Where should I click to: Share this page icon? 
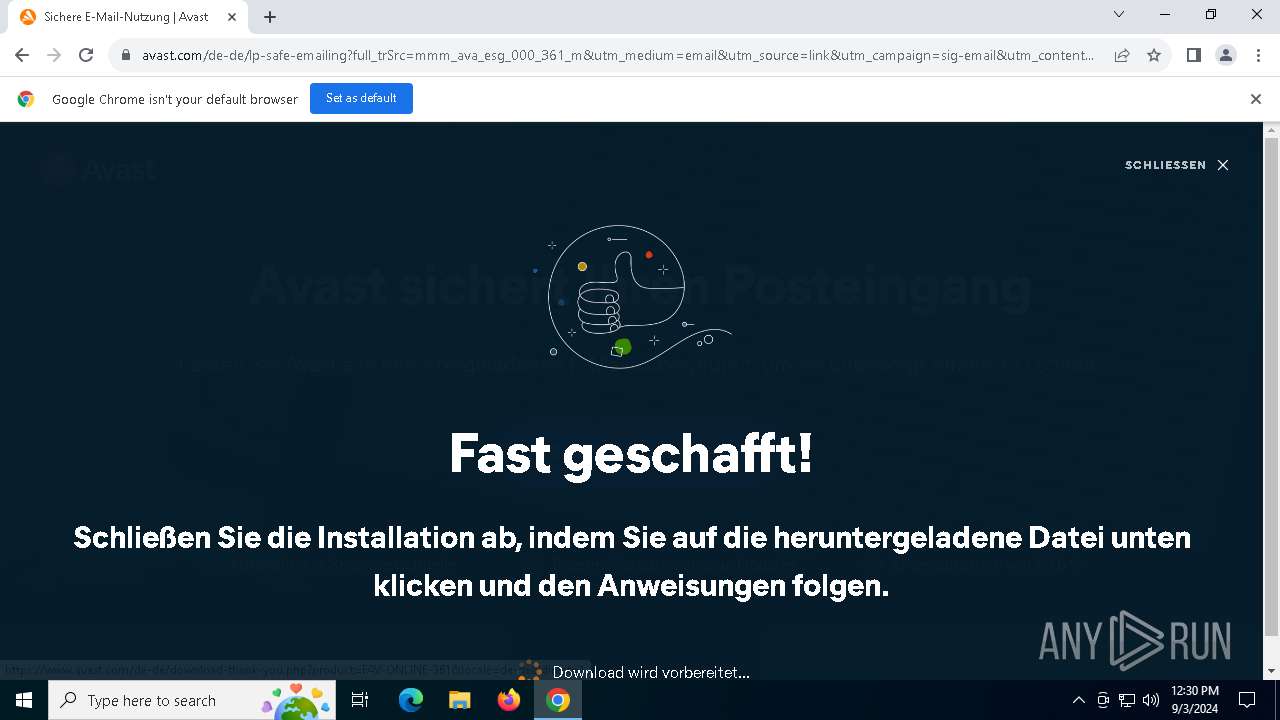click(x=1122, y=55)
